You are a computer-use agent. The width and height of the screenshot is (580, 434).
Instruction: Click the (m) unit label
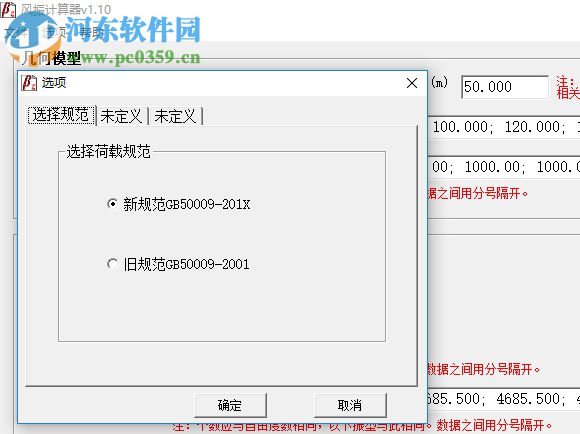tap(439, 82)
